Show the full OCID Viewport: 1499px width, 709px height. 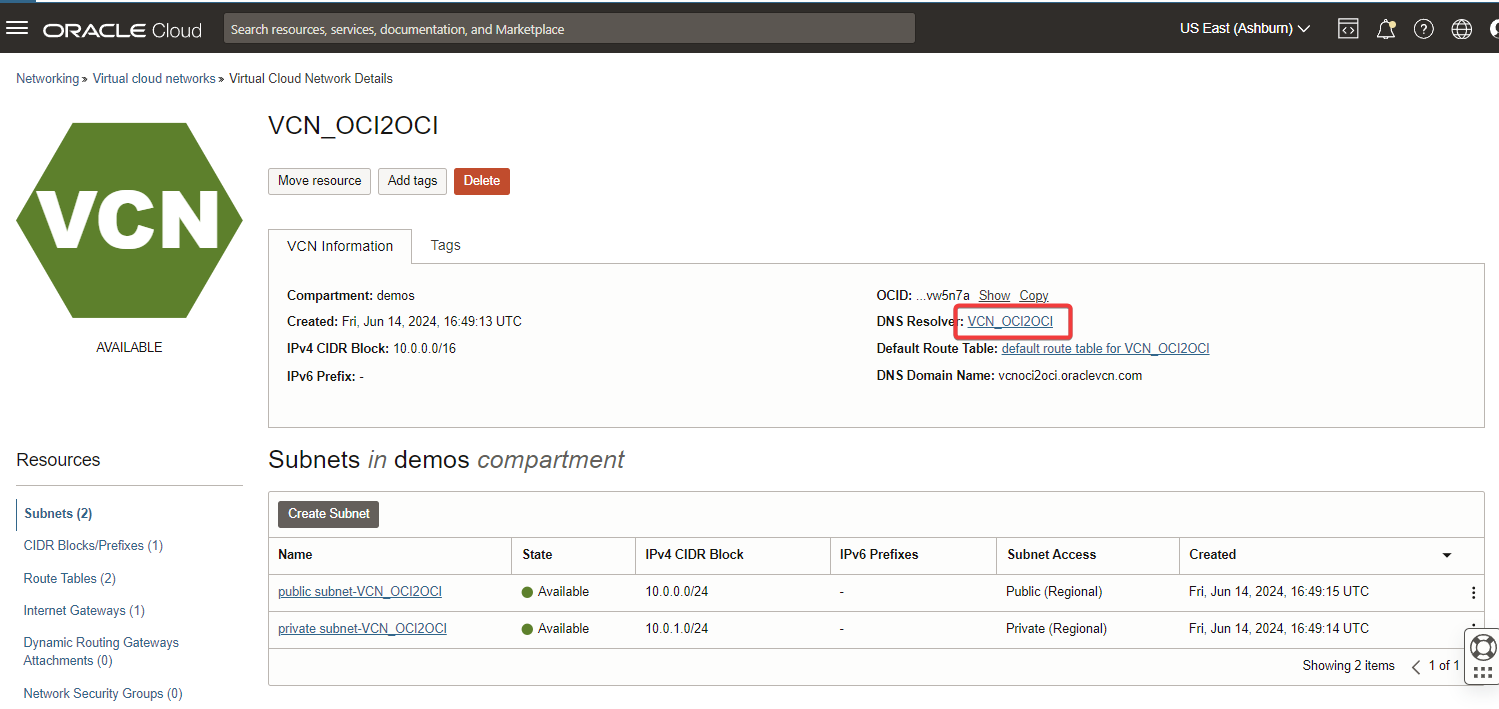995,296
